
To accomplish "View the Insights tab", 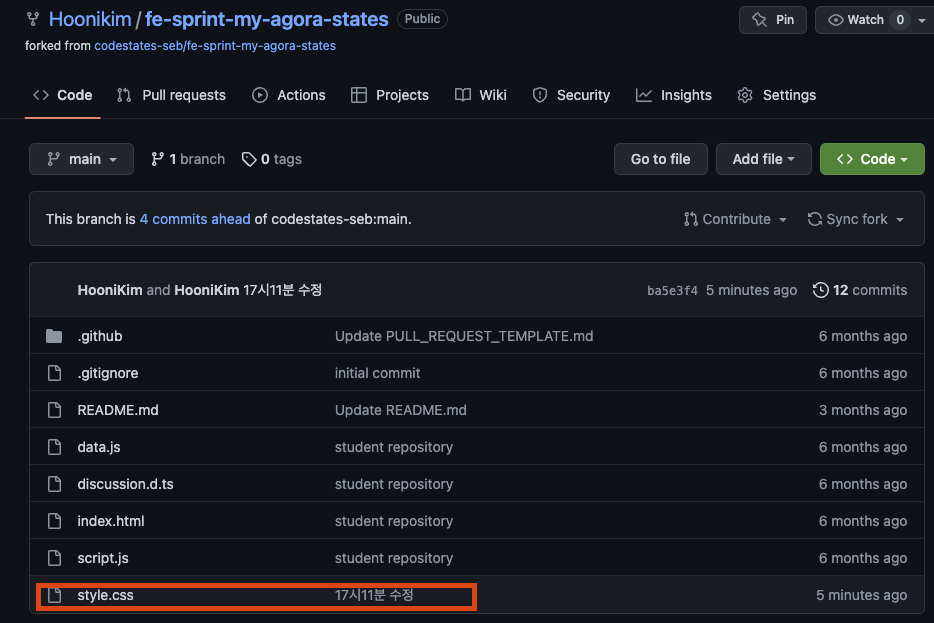I will pos(674,95).
